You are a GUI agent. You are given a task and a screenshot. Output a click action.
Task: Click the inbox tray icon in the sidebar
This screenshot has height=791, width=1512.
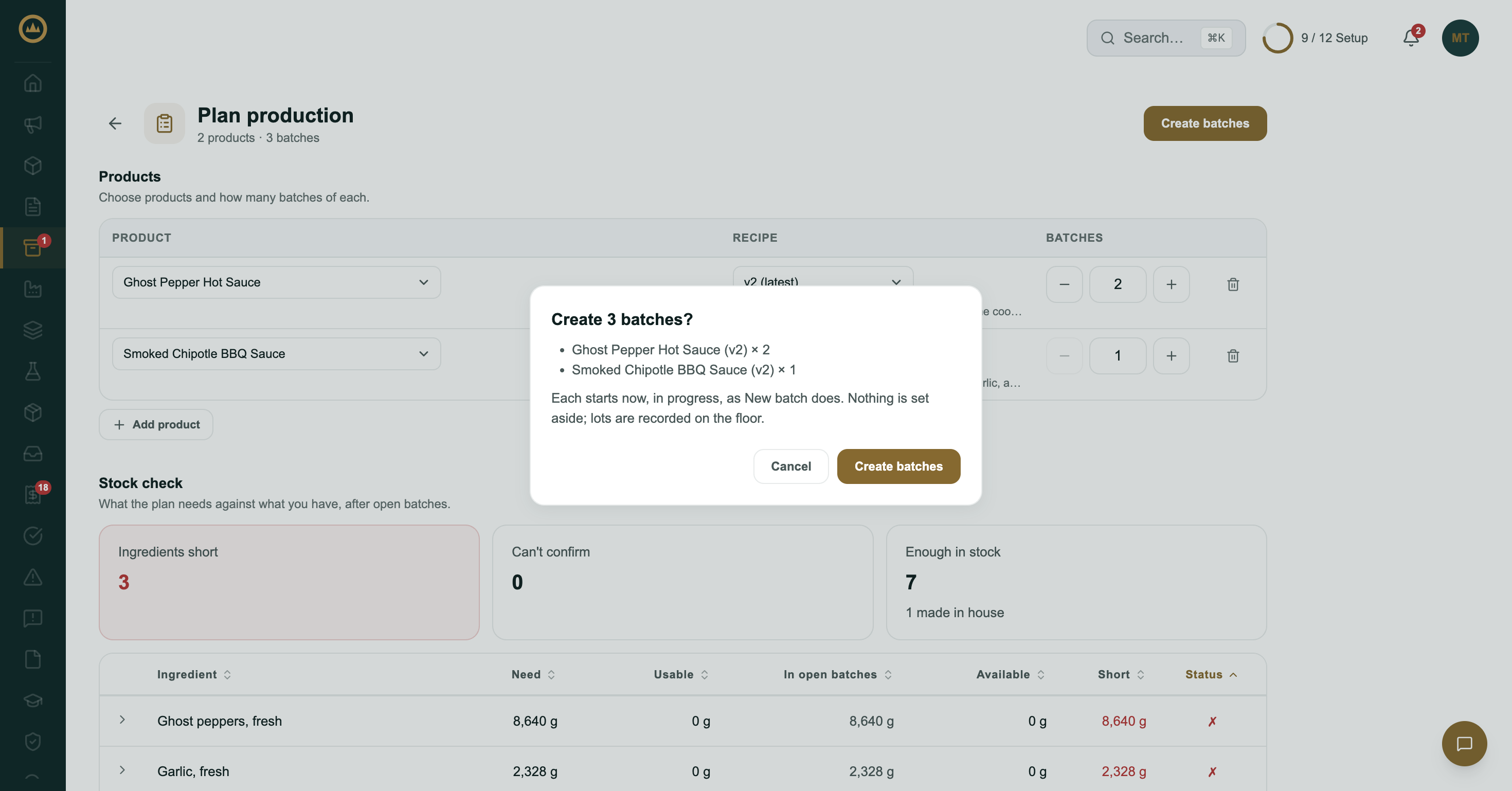click(x=33, y=453)
